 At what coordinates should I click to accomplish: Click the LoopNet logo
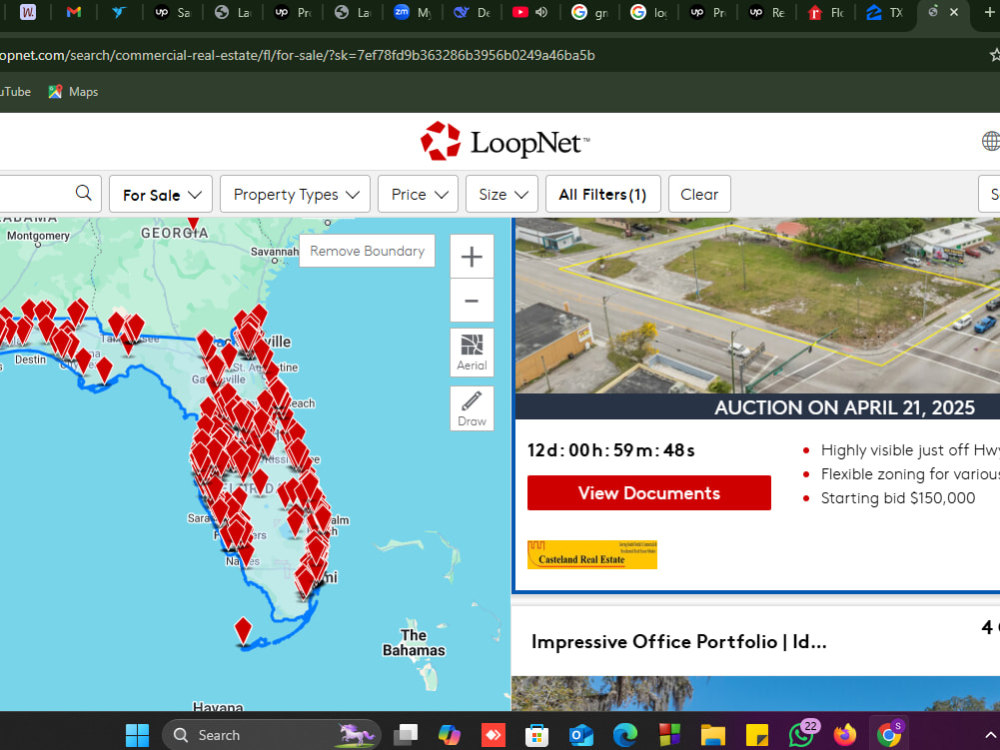(x=505, y=141)
